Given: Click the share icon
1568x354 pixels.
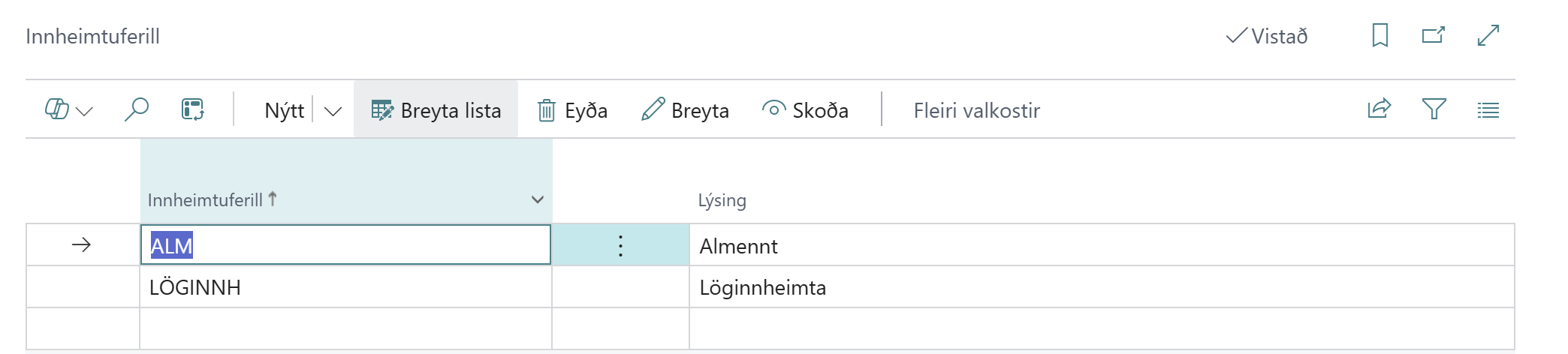Looking at the screenshot, I should click(1379, 109).
